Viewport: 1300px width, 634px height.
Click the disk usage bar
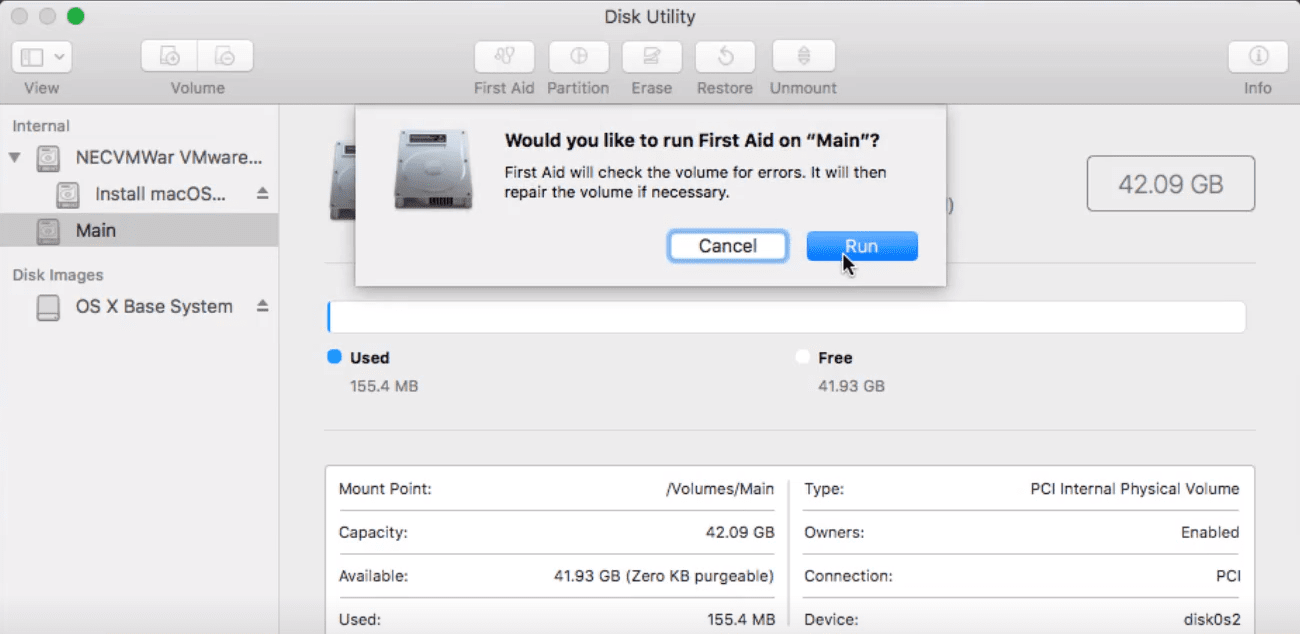point(786,317)
